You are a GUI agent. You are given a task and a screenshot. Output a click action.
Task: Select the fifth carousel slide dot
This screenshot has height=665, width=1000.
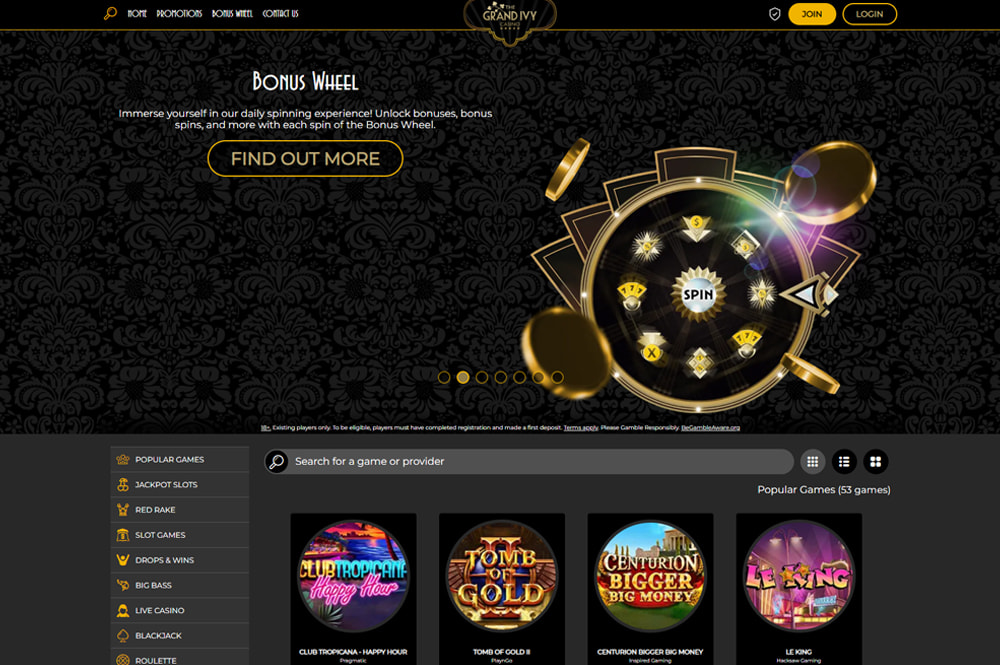[x=520, y=377]
